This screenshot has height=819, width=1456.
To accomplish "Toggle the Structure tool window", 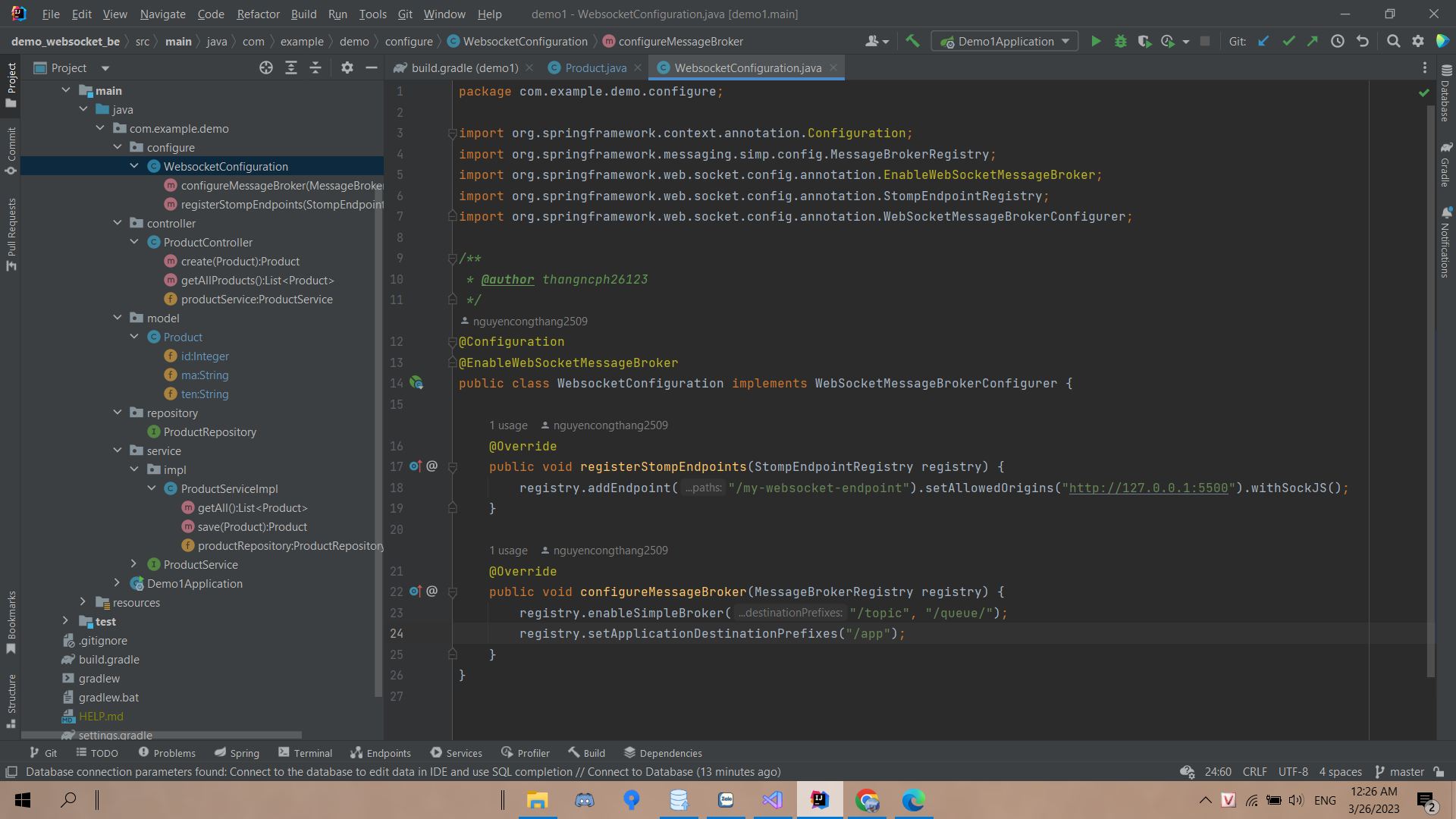I will tap(11, 701).
